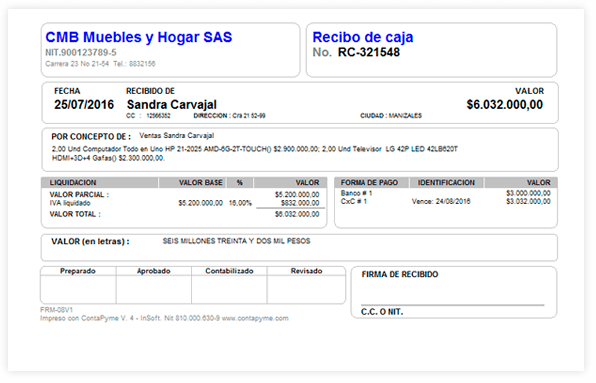This screenshot has height=383, width=596.
Task: Click the form code FRM-08V1
Action: coord(56,310)
